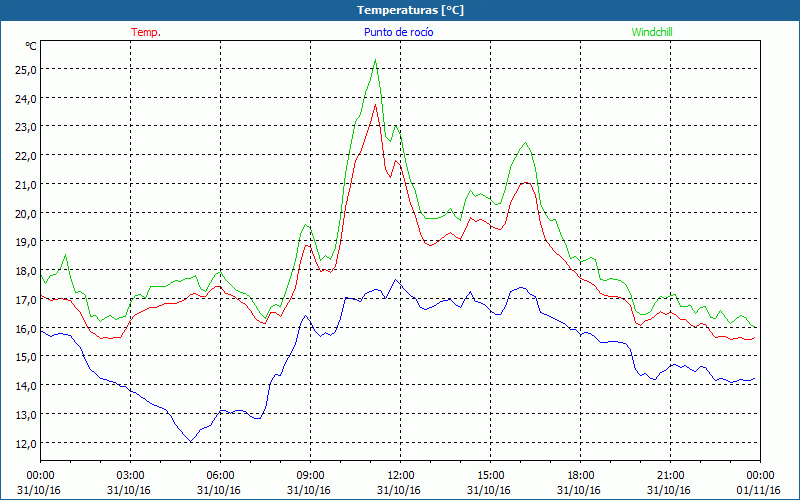Click the 24,0 y-axis value
800x500 pixels.
pyautogui.click(x=26, y=98)
